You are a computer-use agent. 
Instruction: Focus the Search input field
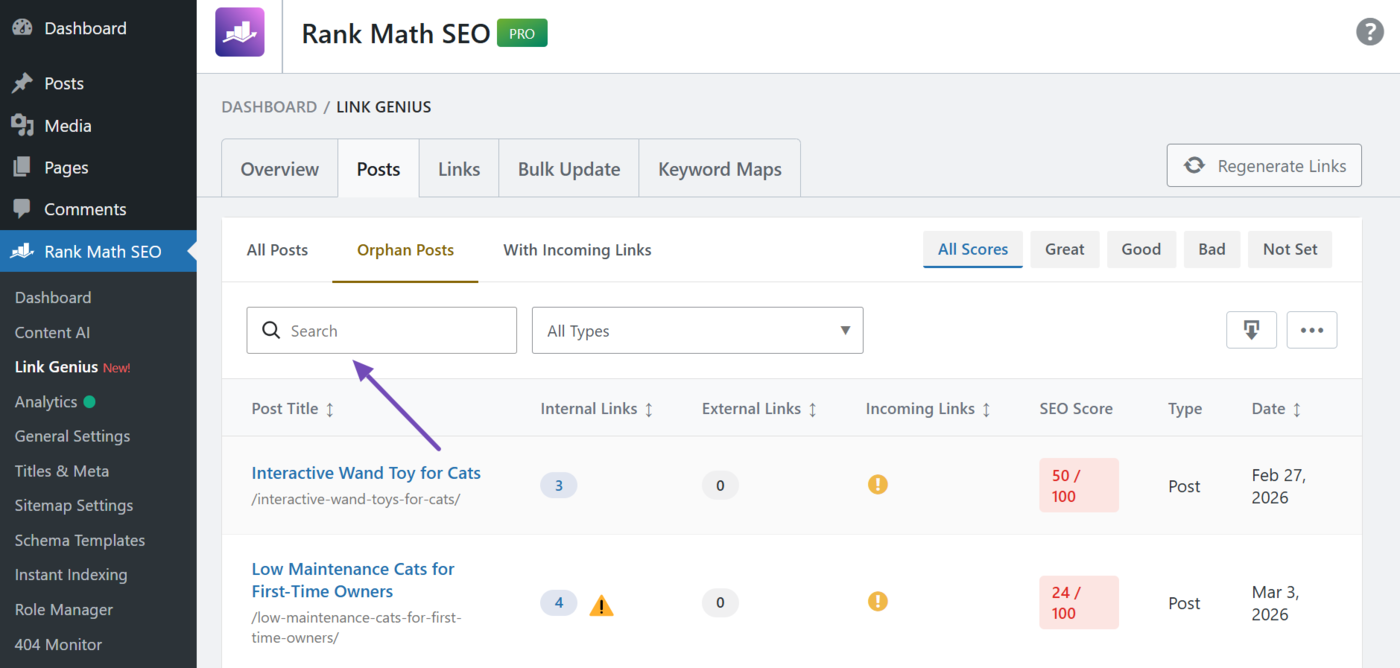pos(382,330)
